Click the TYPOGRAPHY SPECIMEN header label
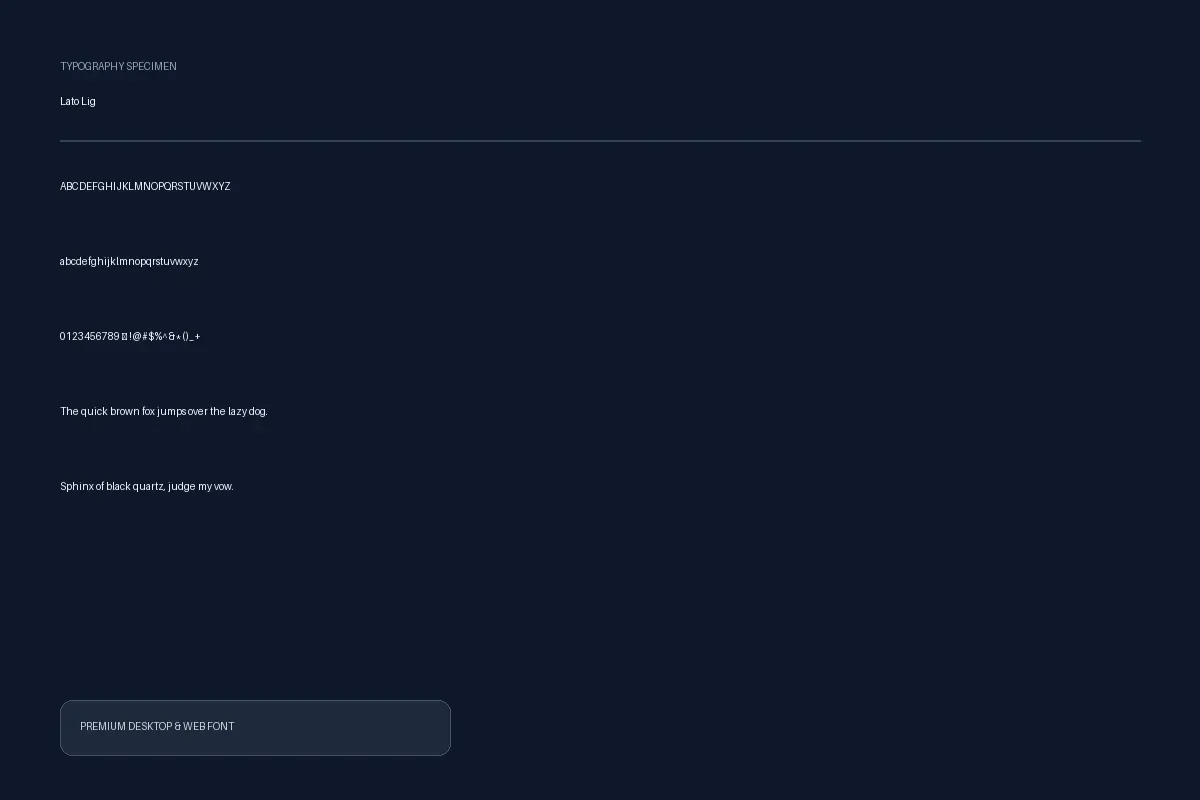The image size is (1200, 800). click(x=118, y=66)
